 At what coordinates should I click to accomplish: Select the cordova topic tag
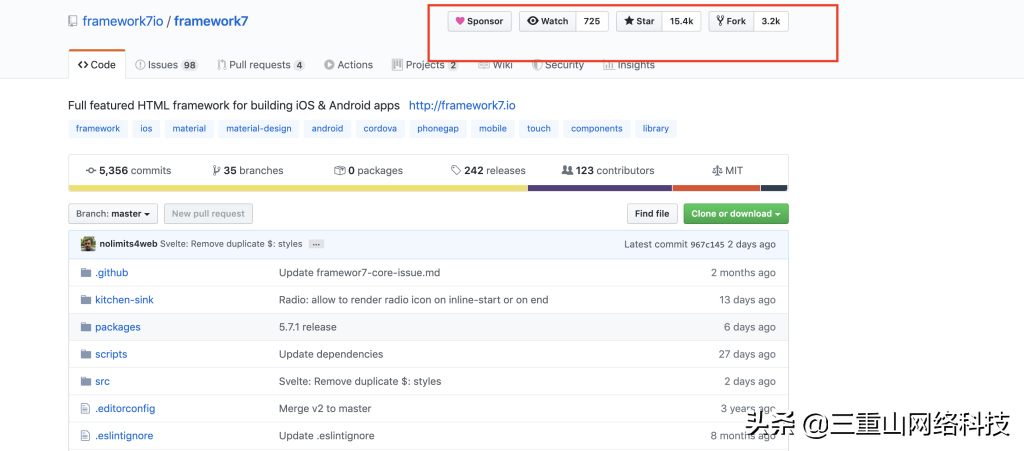[380, 129]
